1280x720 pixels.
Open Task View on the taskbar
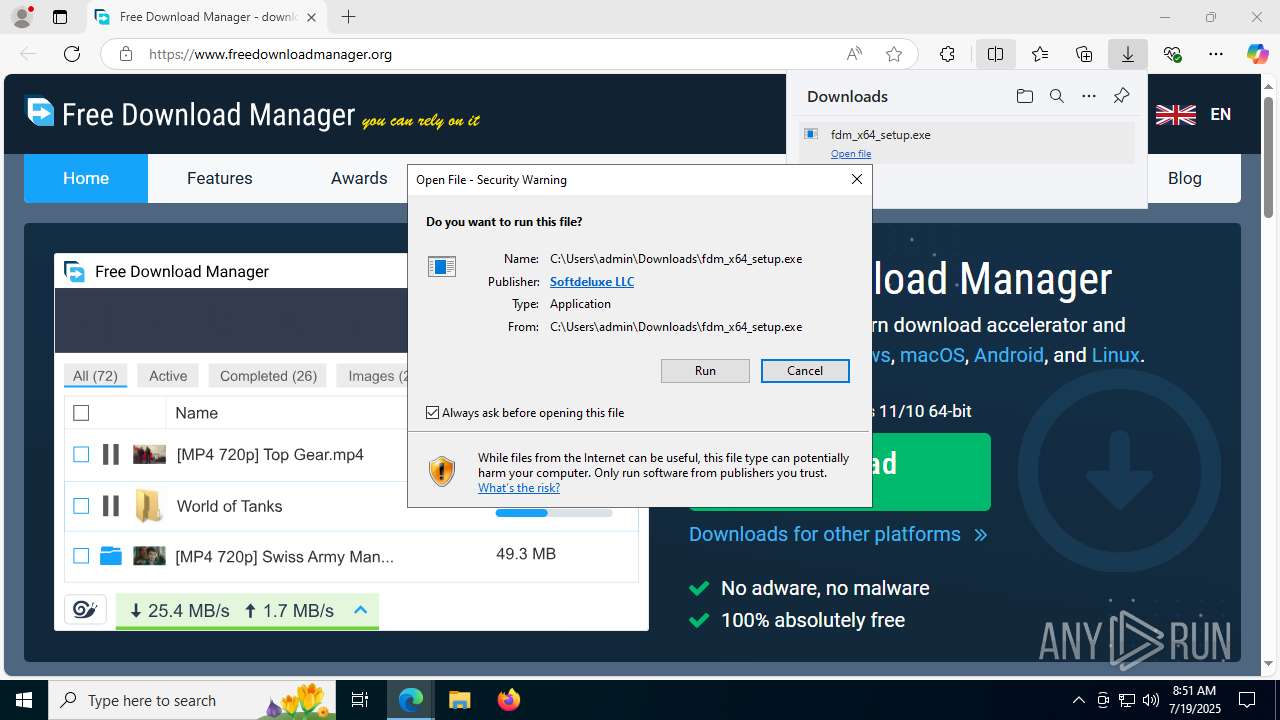click(360, 700)
